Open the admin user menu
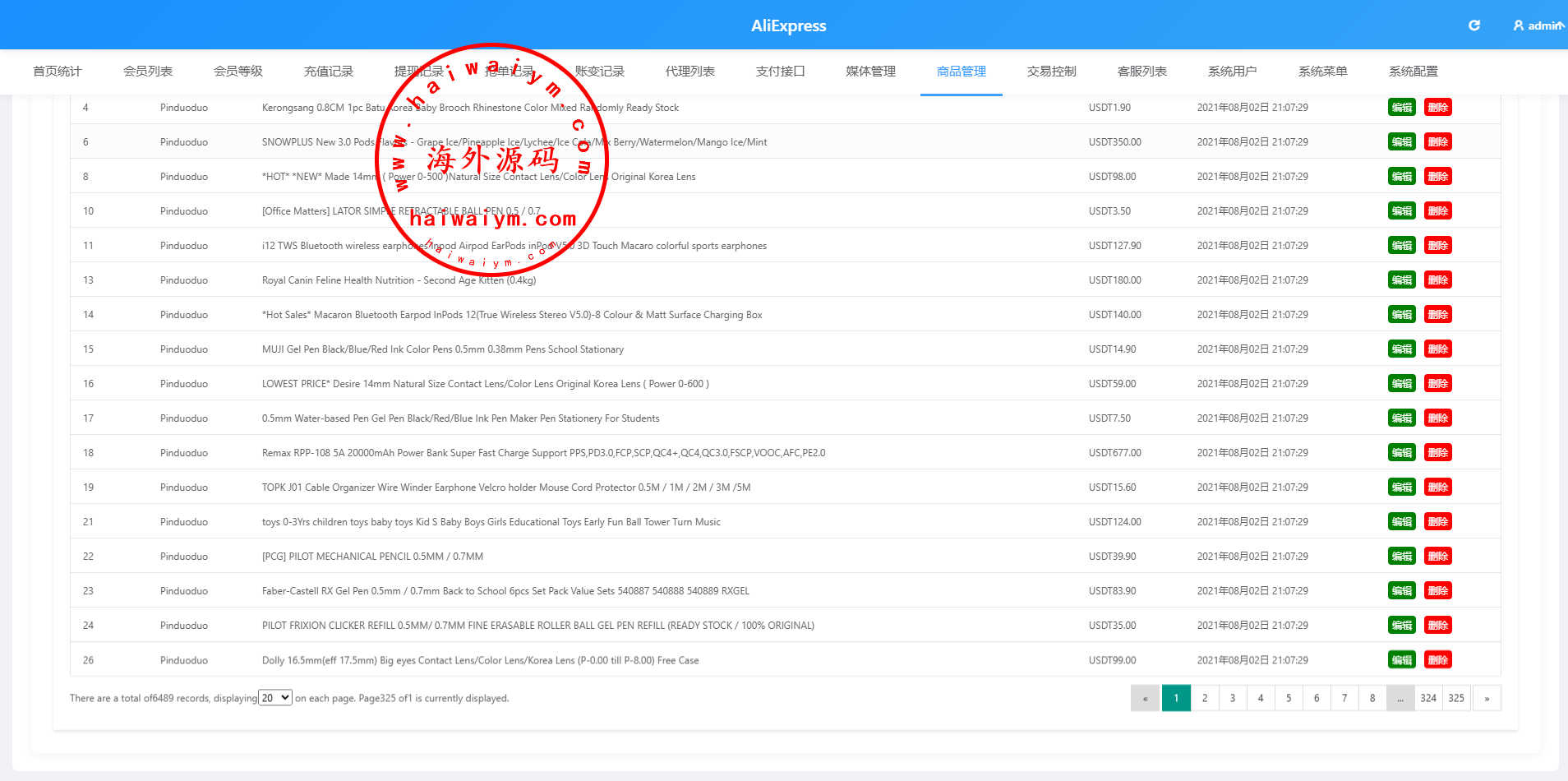Viewport: 1568px width, 781px height. [x=1539, y=25]
